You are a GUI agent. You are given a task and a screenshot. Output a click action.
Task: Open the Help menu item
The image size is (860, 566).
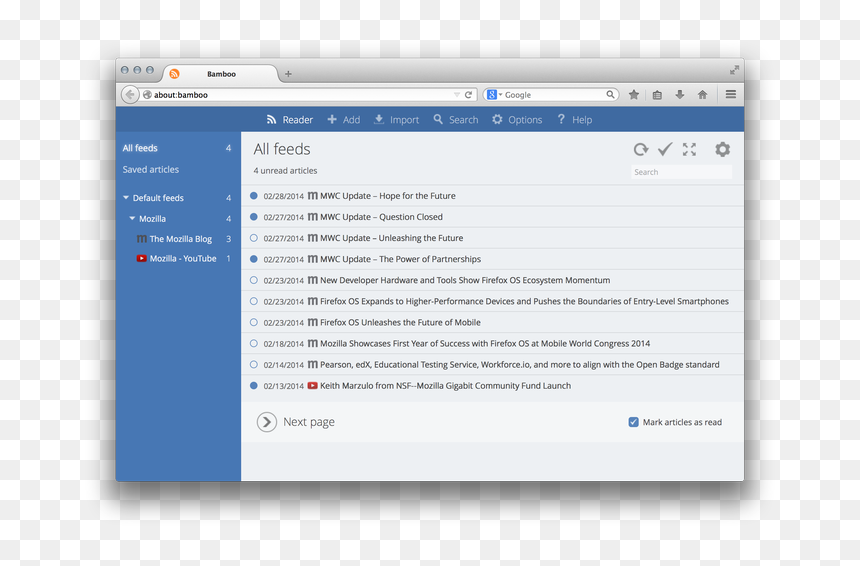pos(575,120)
